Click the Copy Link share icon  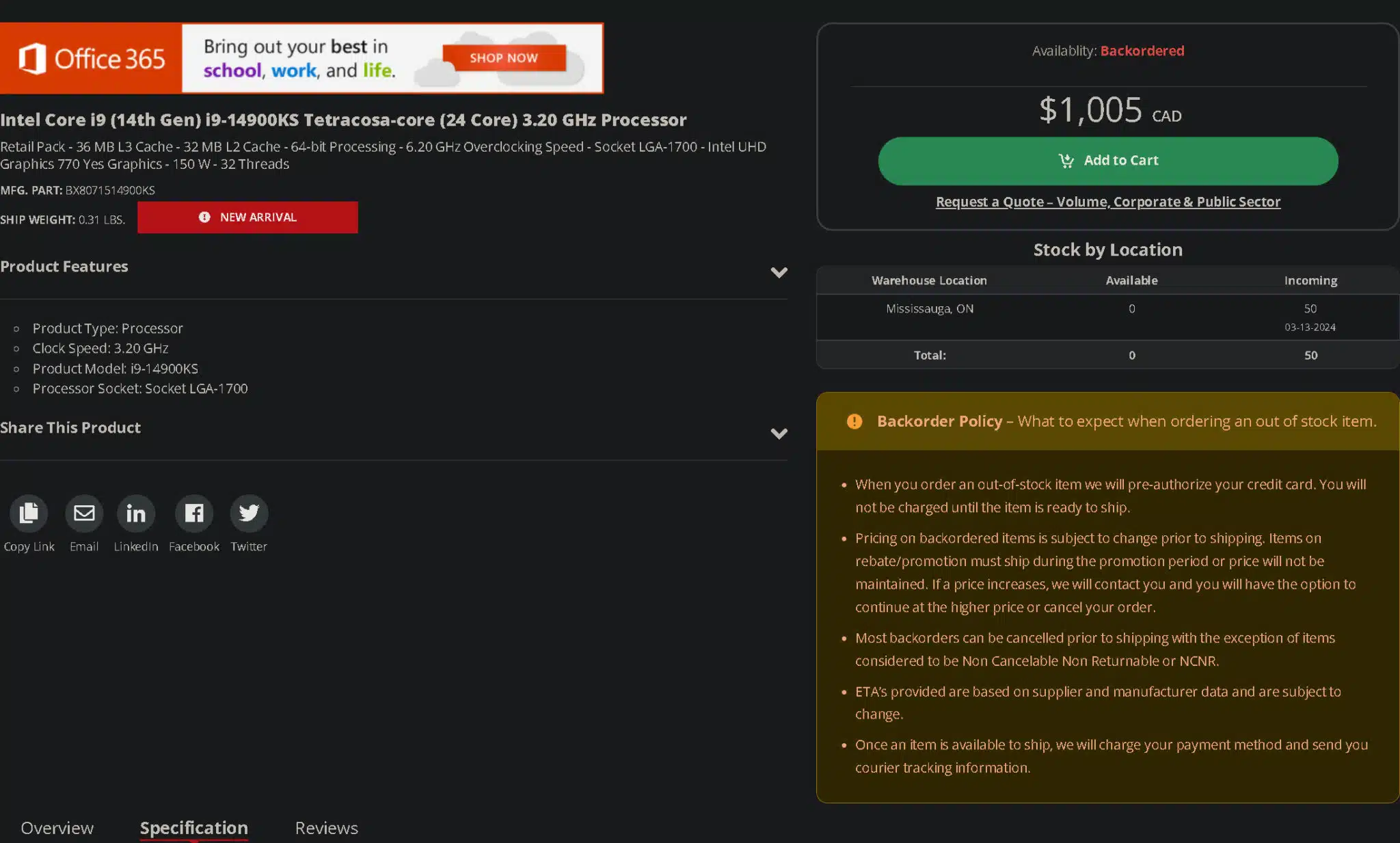[29, 513]
